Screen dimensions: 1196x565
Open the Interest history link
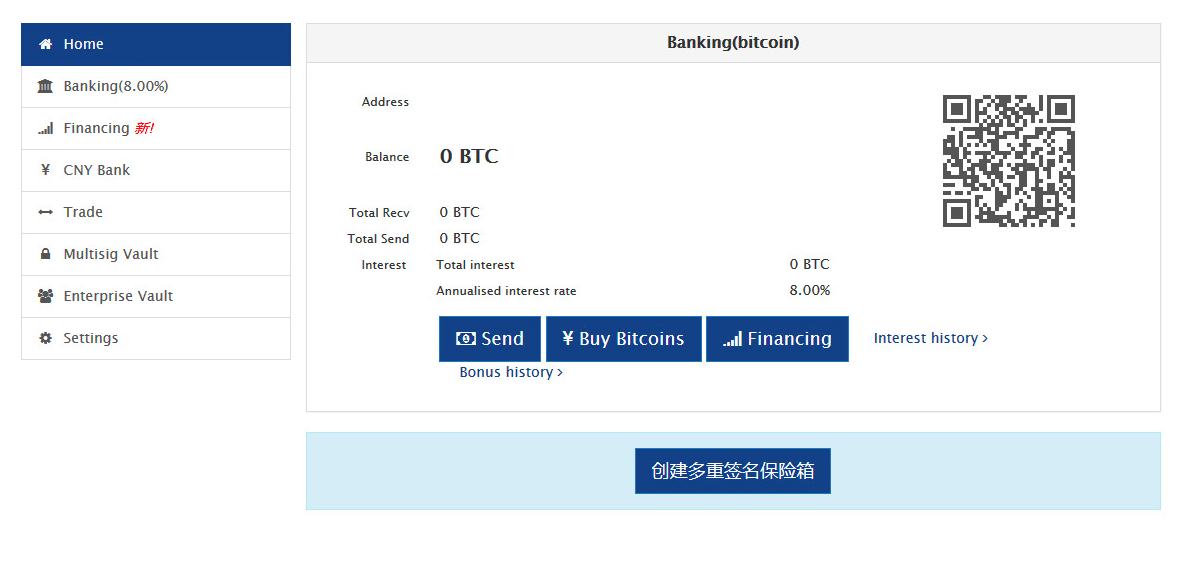click(931, 338)
